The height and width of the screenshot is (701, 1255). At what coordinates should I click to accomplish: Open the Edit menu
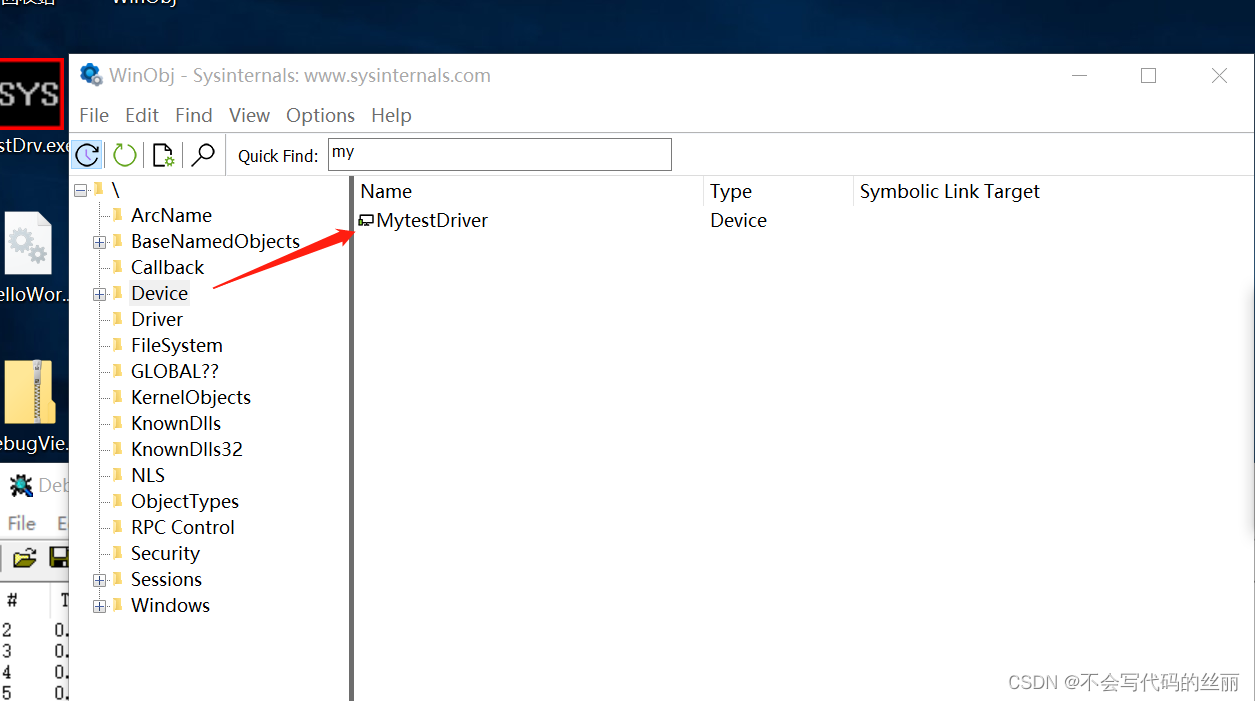coord(142,115)
